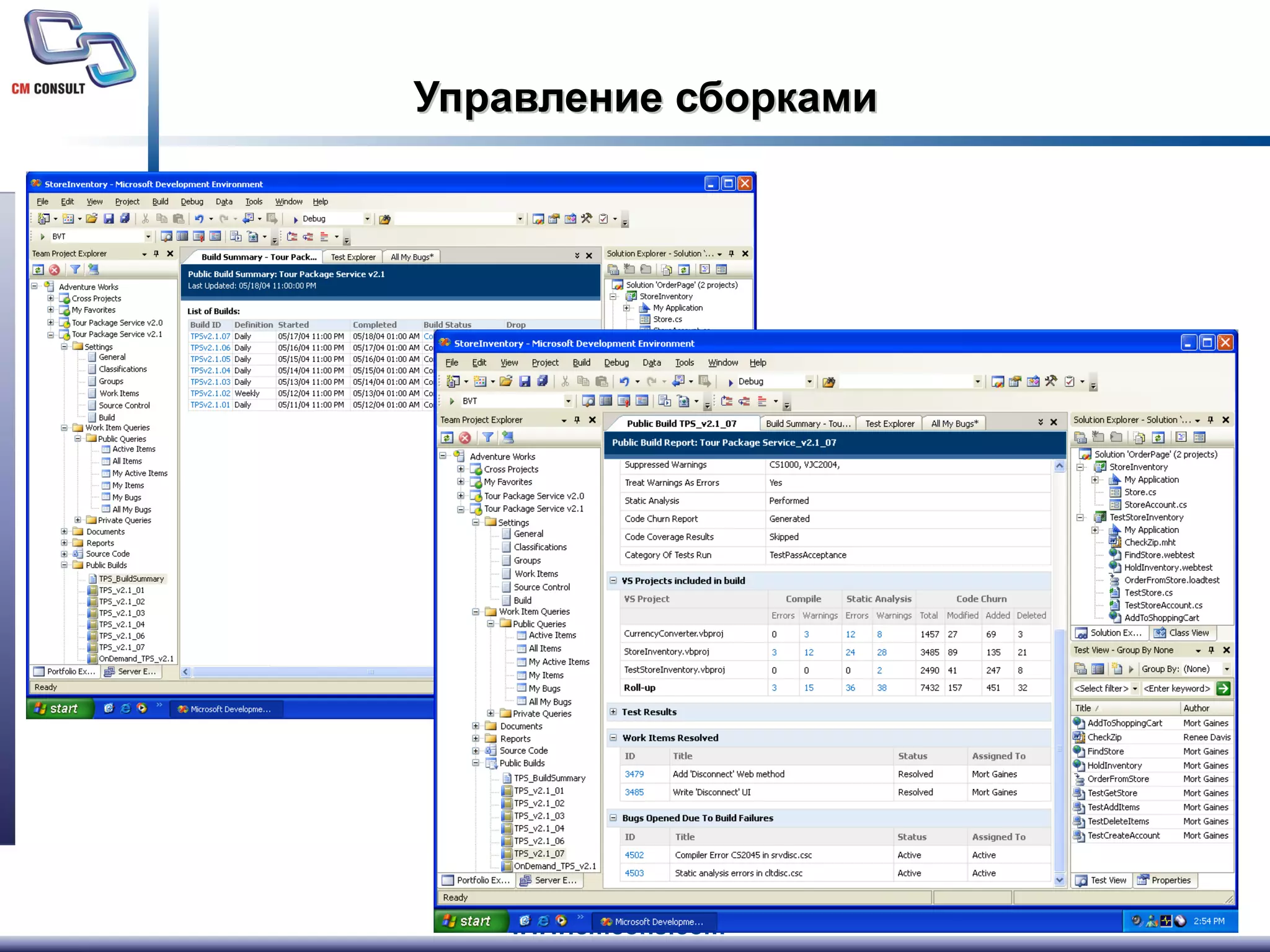Click Undo arrow in back window toolbar
The width and height of the screenshot is (1270, 952).
click(x=199, y=219)
